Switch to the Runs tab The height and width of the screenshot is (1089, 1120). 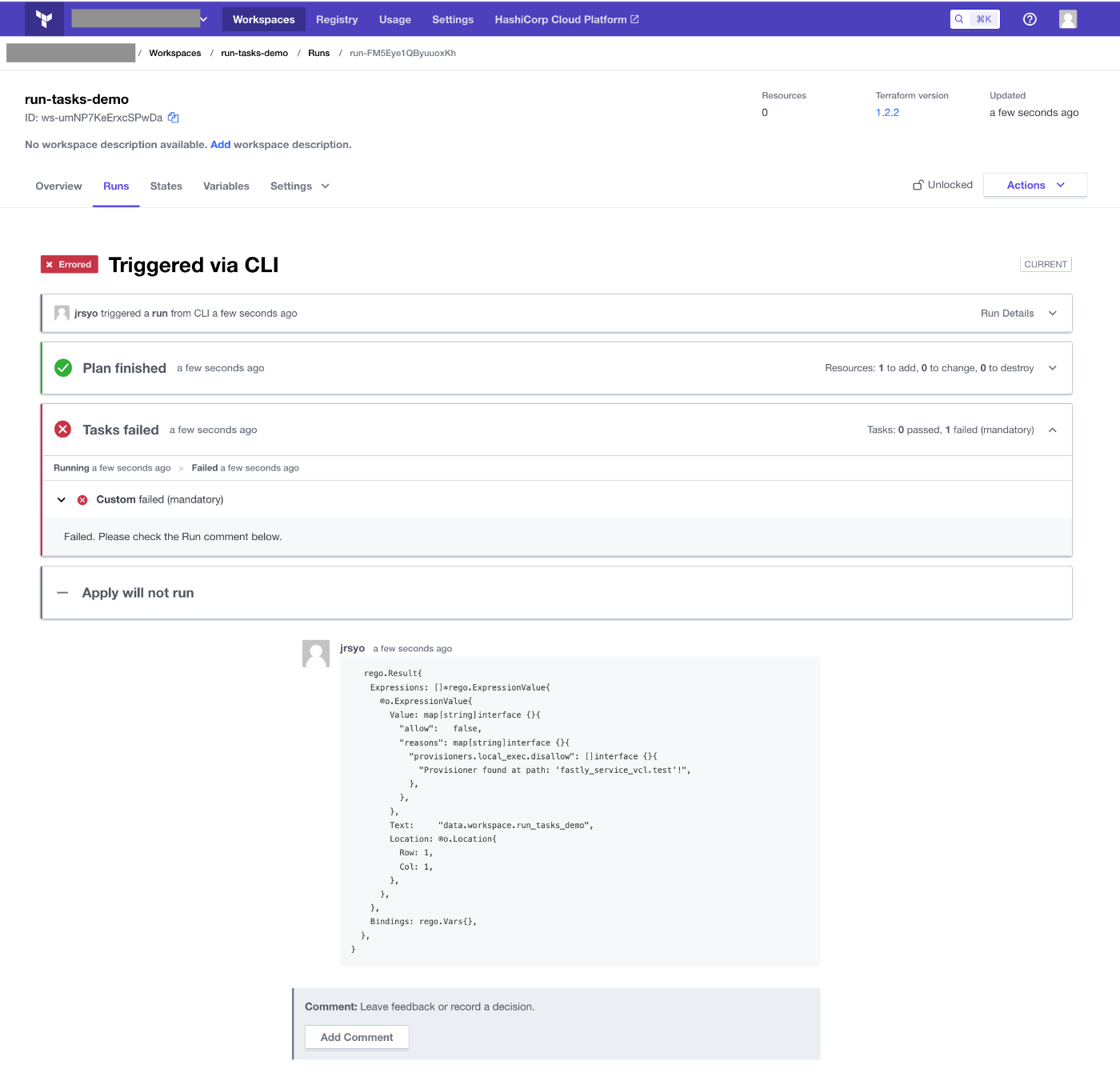(x=116, y=186)
